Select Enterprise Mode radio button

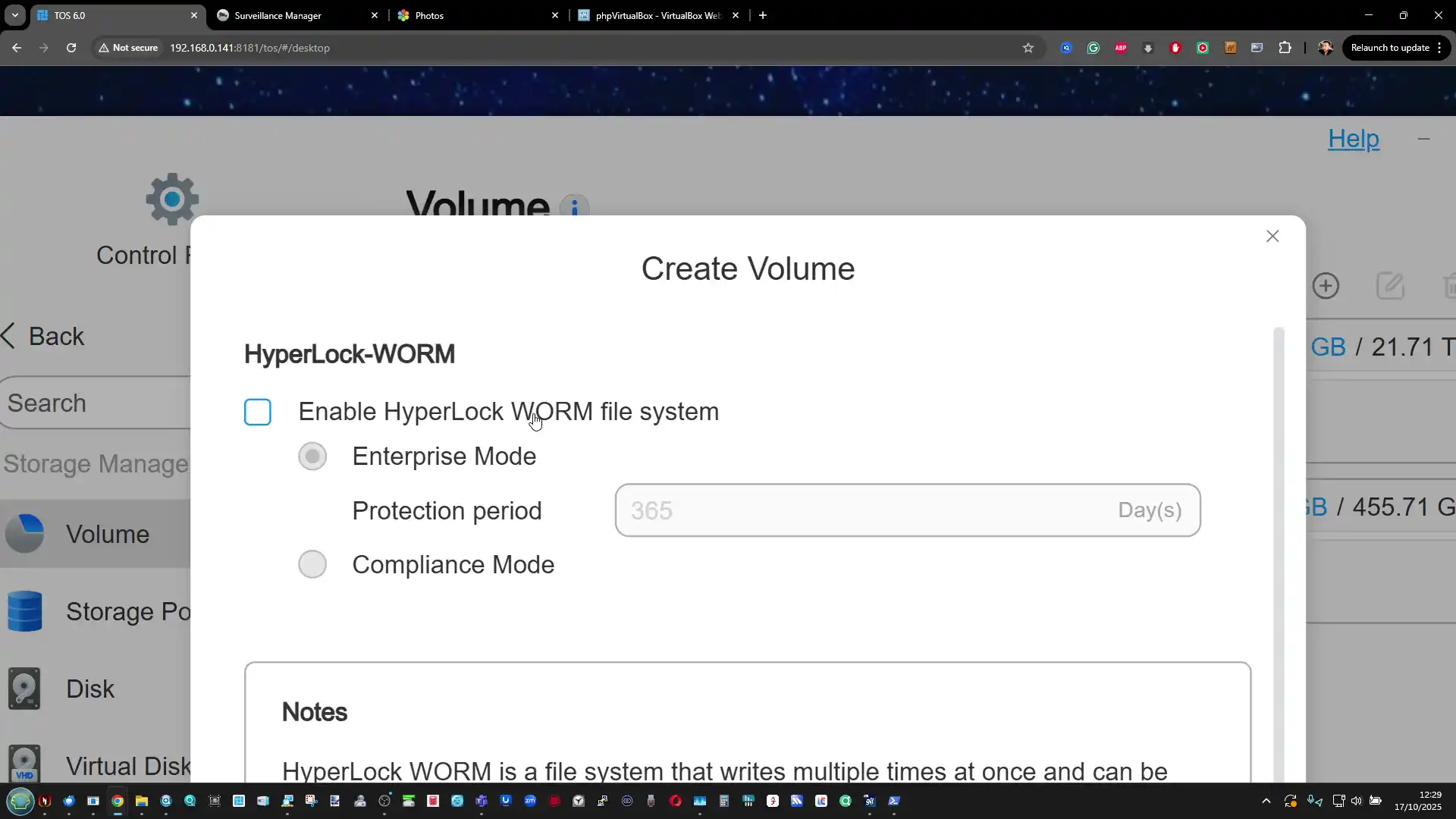pyautogui.click(x=312, y=457)
